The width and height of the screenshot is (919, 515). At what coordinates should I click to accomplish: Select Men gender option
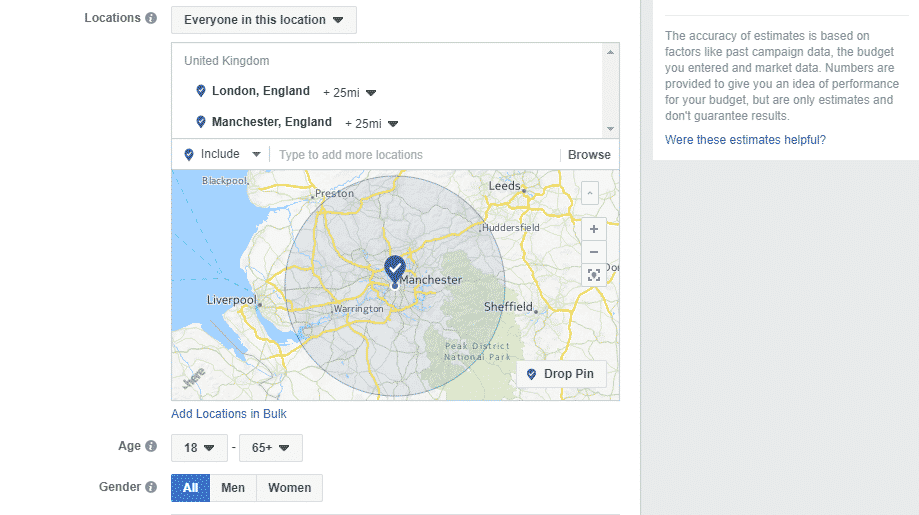point(233,488)
